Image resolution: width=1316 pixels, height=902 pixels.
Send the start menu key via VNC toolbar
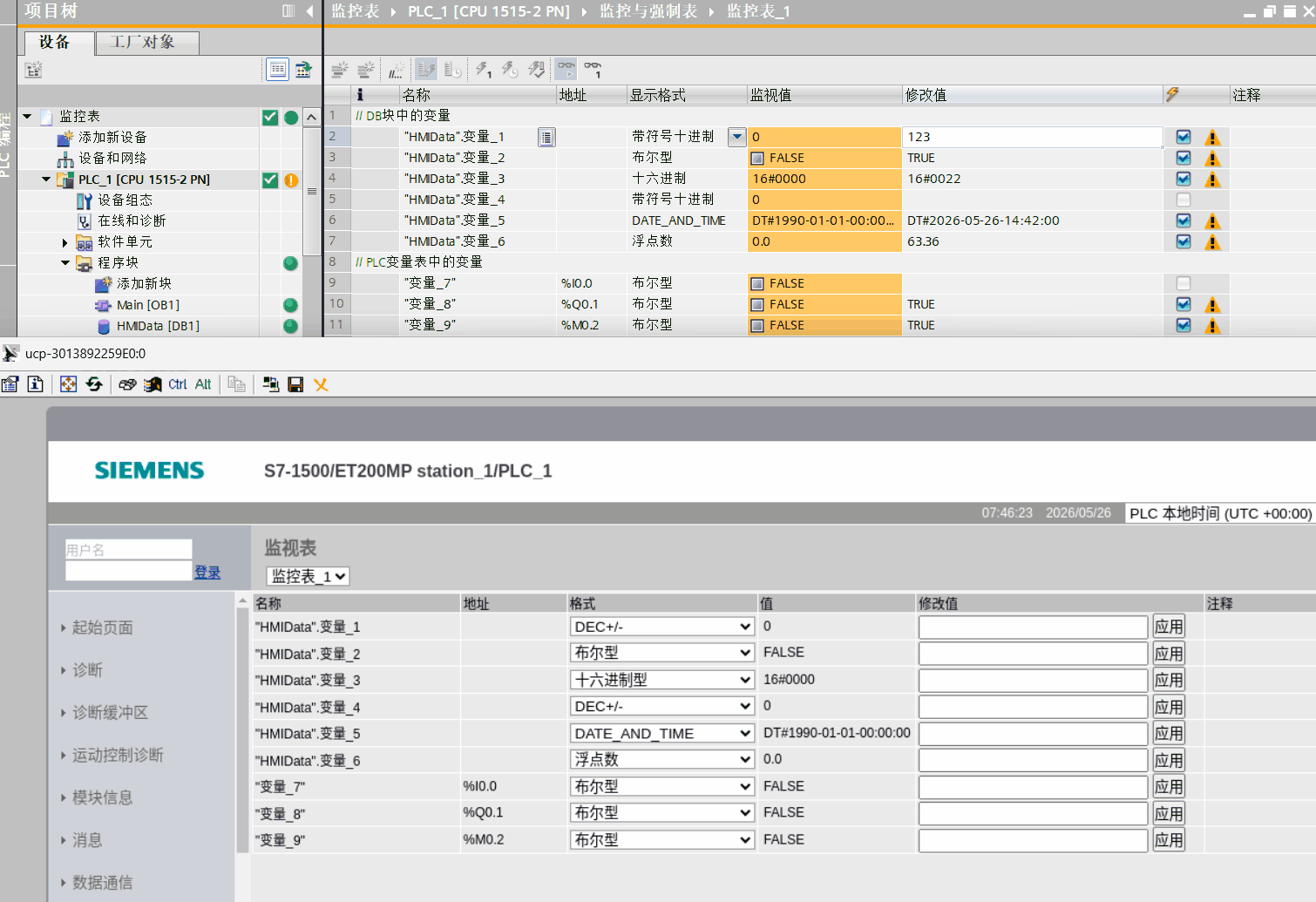153,384
